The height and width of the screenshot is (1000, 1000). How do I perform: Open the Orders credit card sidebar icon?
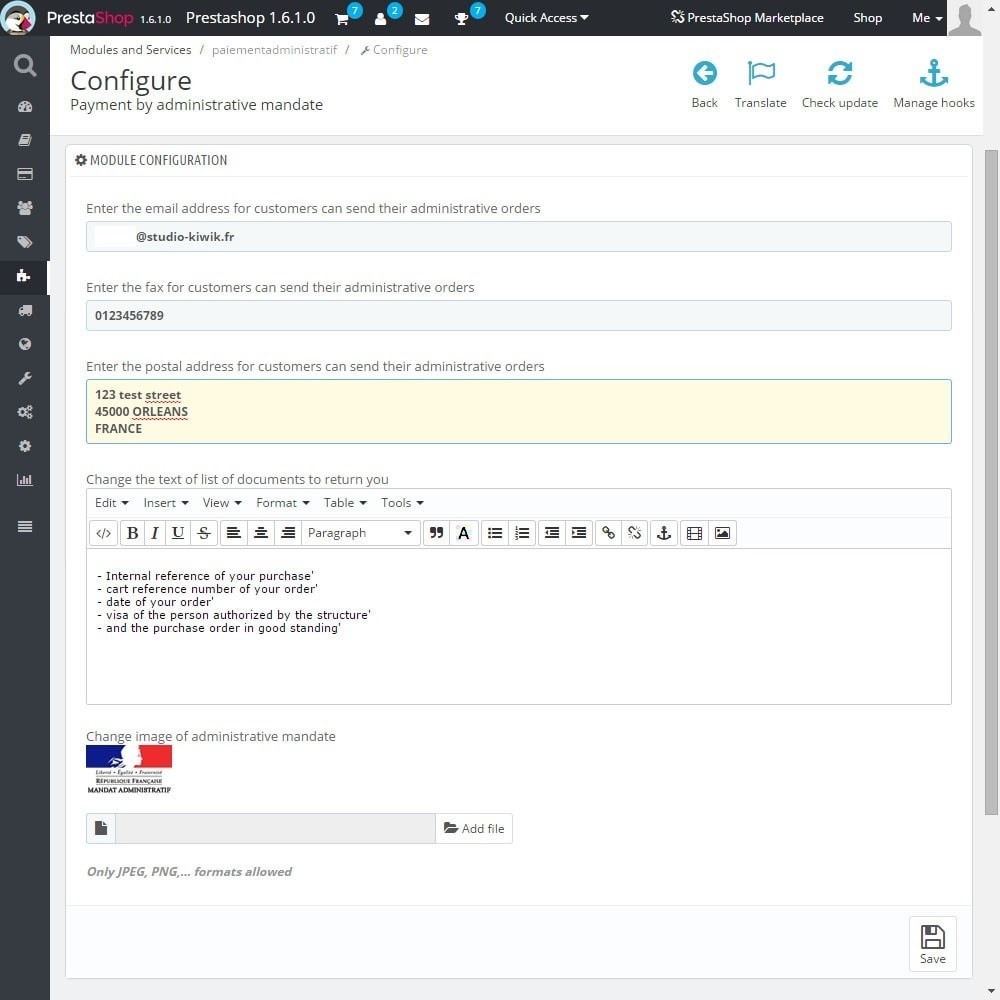25,174
